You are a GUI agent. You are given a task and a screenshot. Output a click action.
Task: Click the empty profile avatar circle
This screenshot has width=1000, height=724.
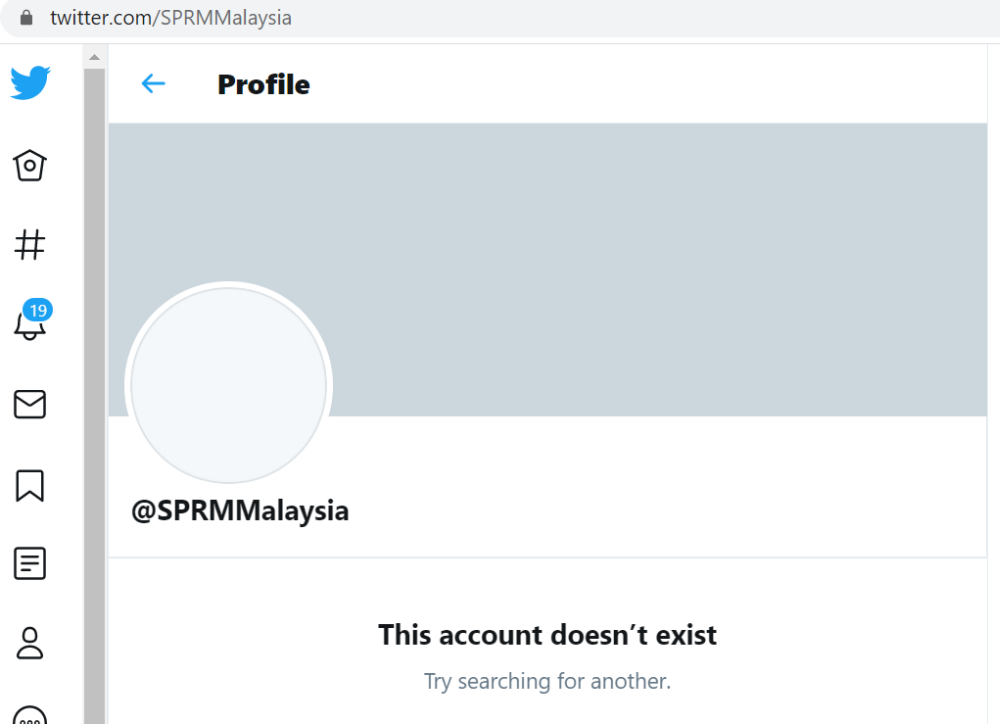click(229, 385)
